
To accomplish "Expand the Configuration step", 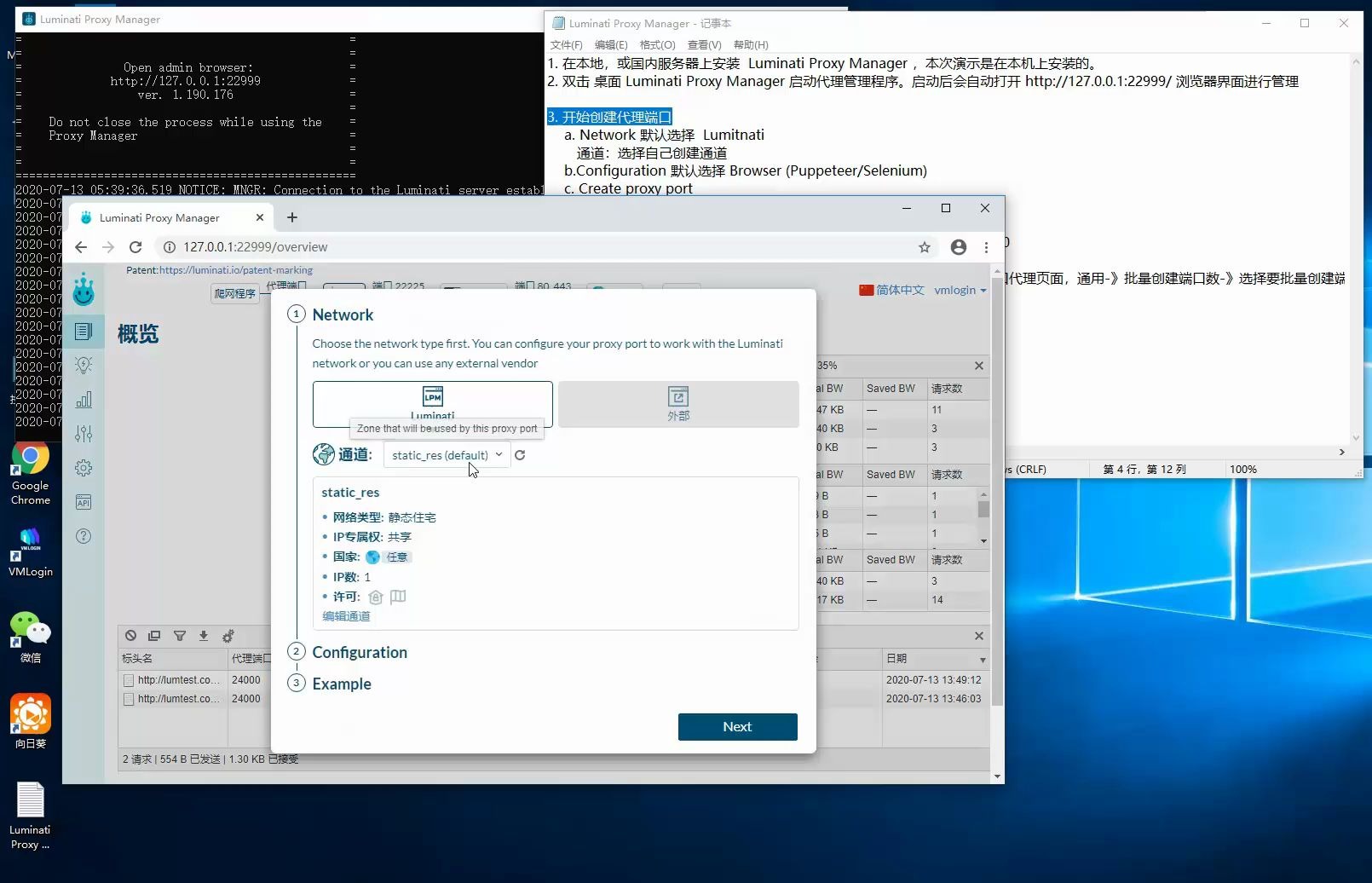I will [360, 652].
